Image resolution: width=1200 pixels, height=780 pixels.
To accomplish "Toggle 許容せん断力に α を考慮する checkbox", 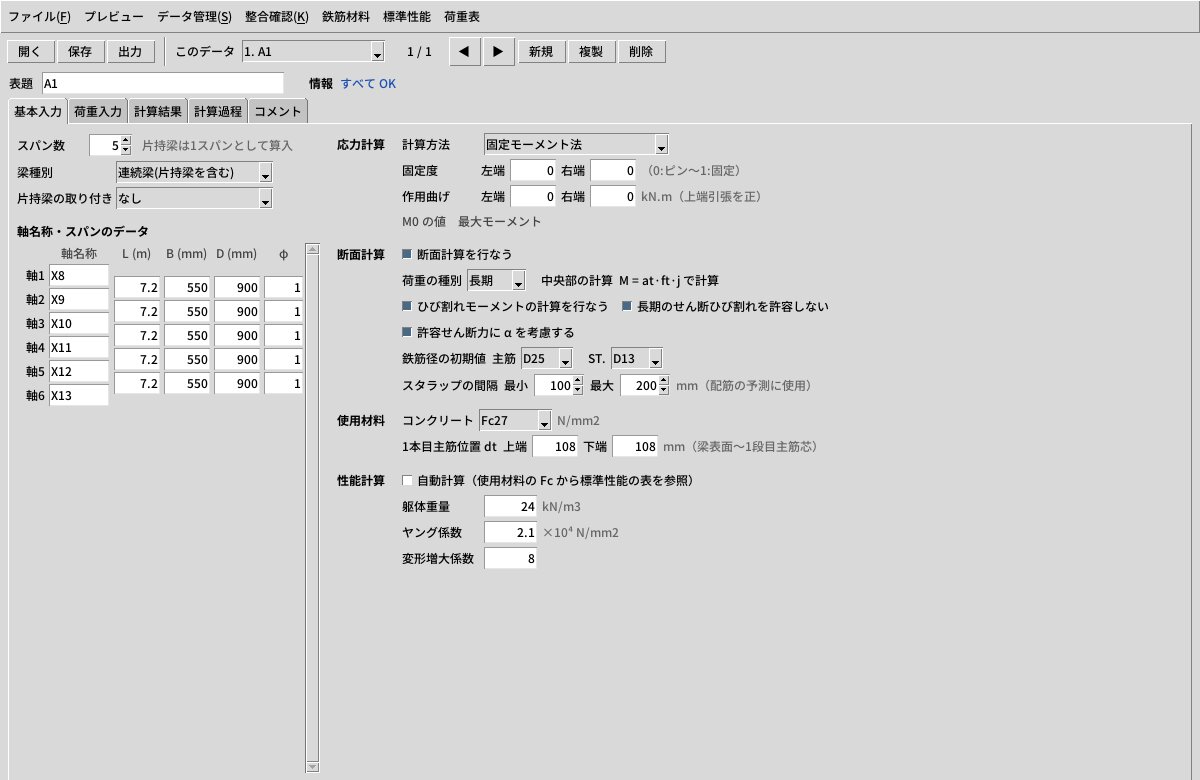I will (x=407, y=332).
